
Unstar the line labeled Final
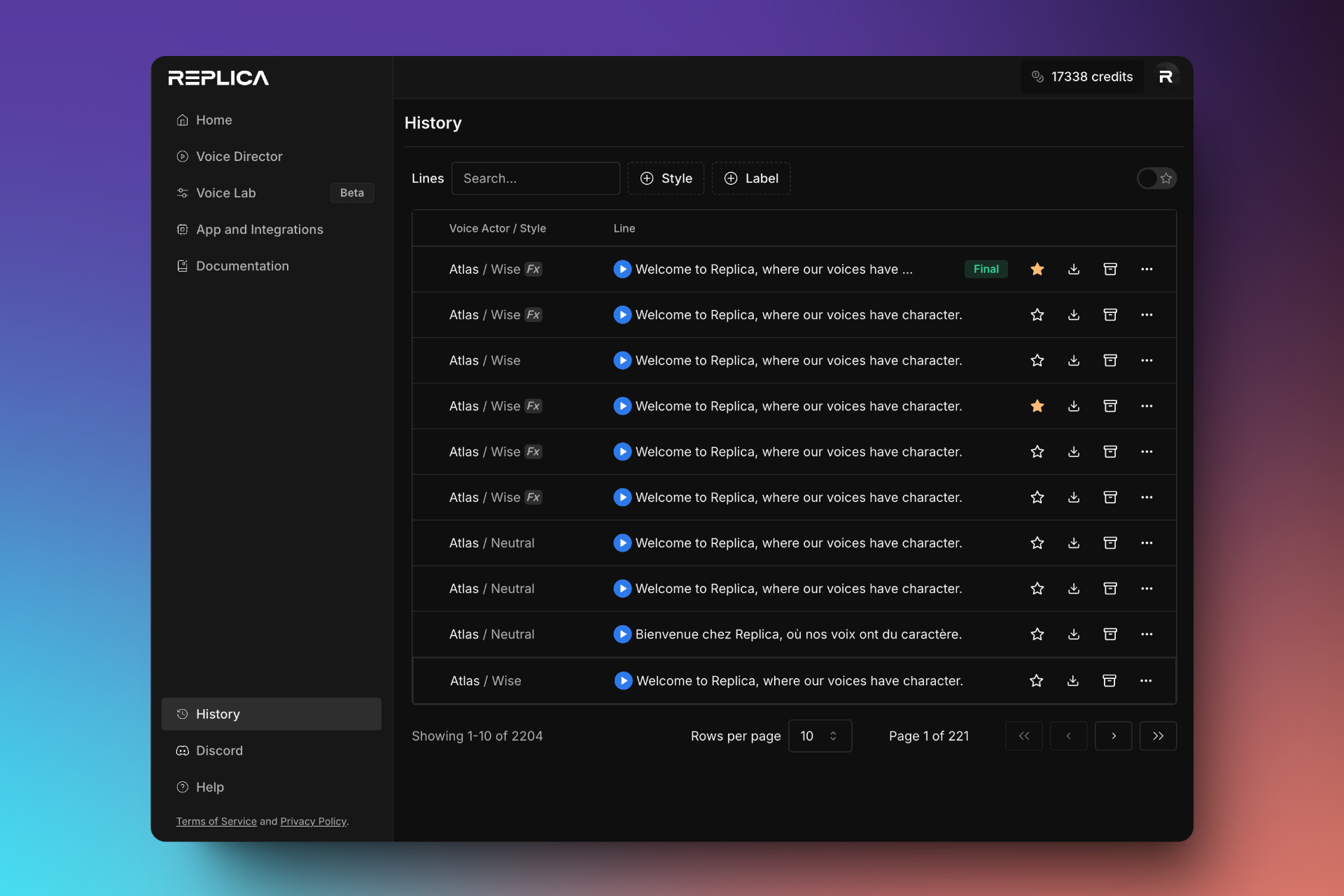click(1037, 269)
